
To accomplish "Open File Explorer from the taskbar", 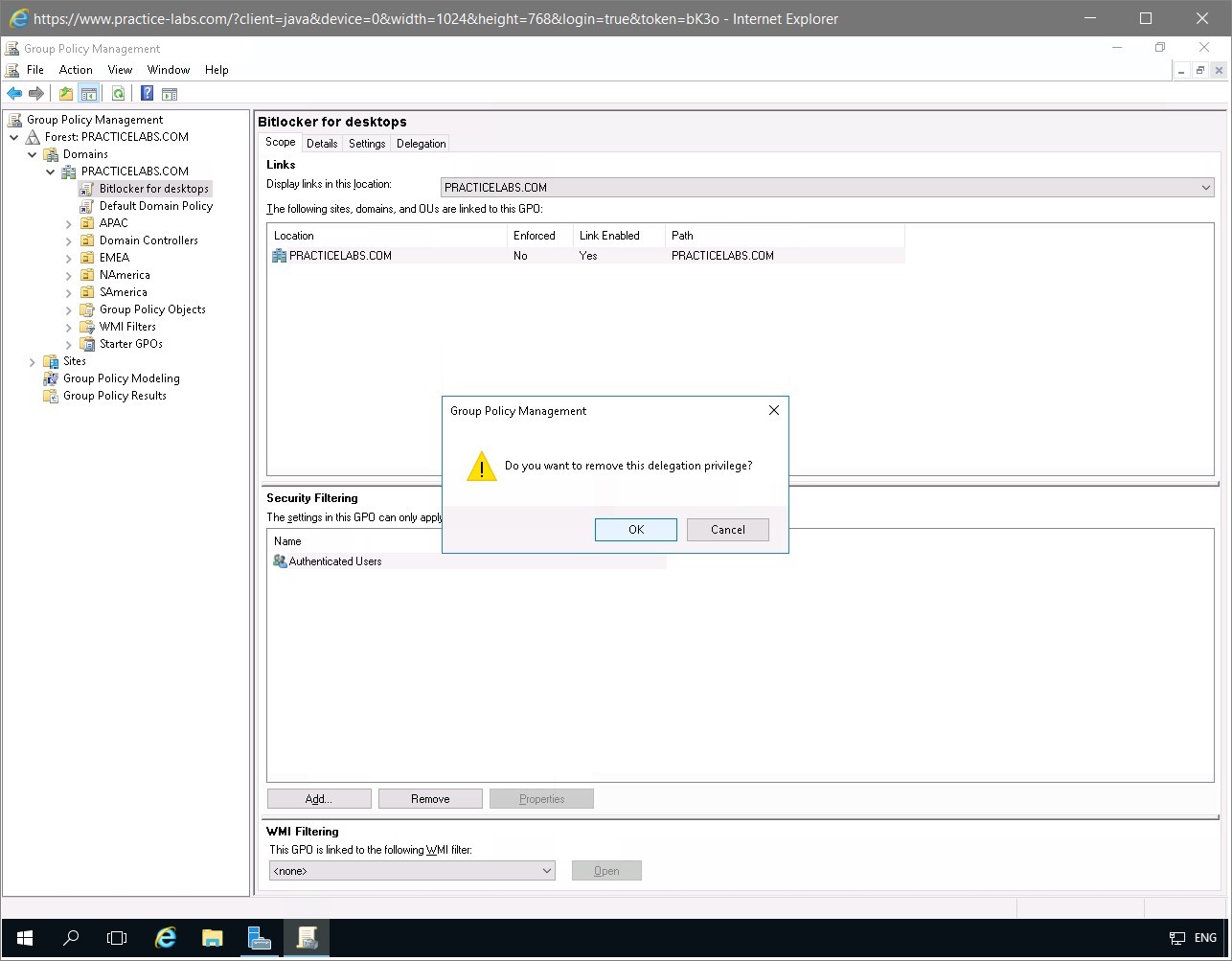I will click(x=213, y=938).
